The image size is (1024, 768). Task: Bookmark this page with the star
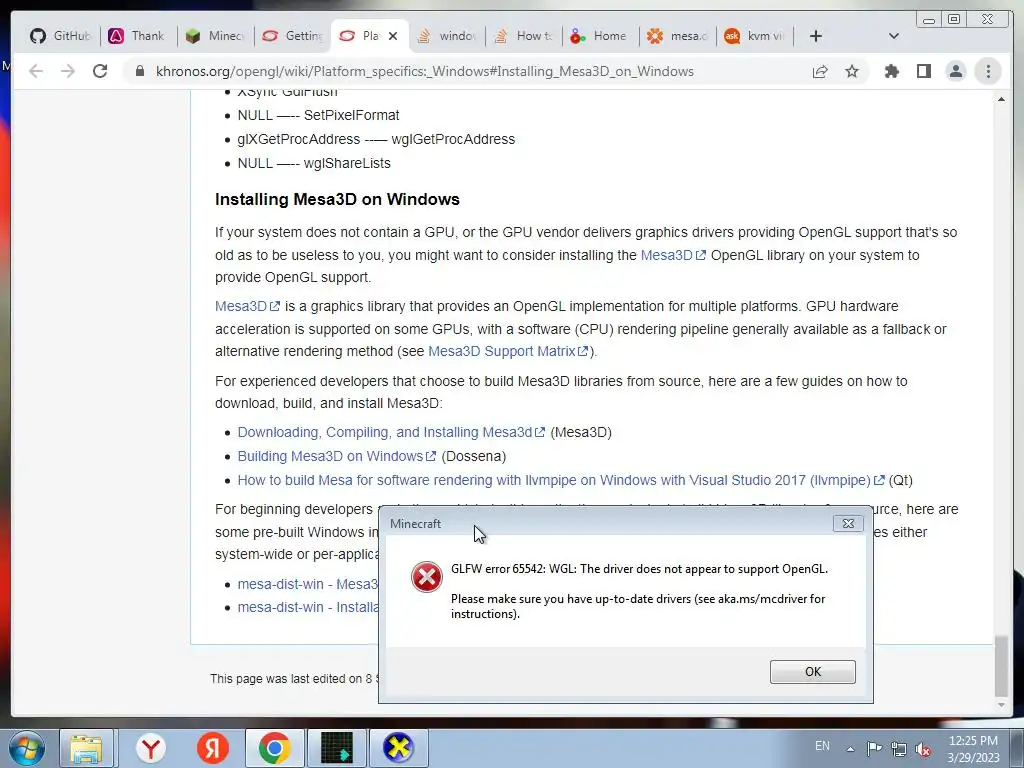852,71
